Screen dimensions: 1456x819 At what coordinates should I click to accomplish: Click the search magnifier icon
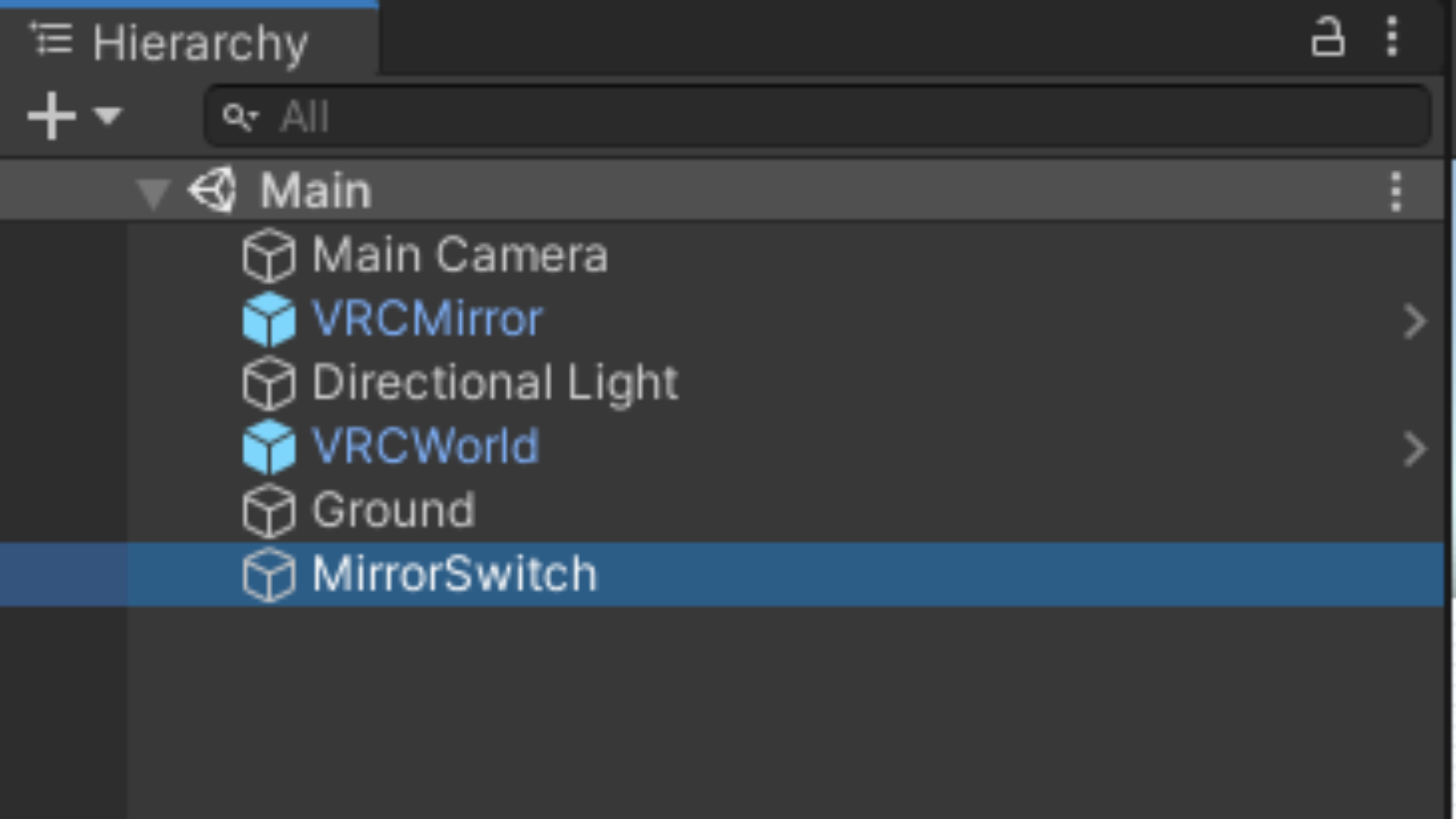(239, 118)
